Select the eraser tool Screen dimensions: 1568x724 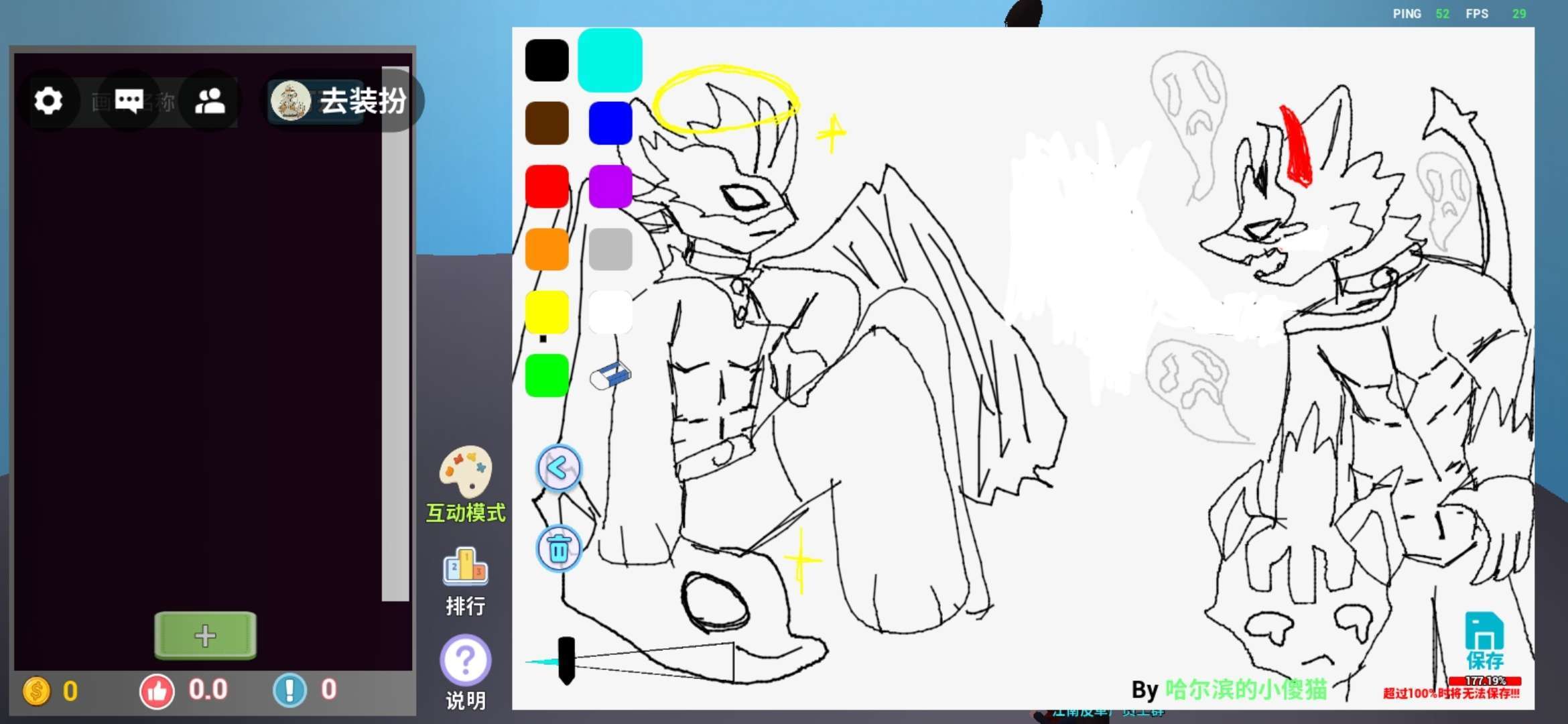[610, 375]
